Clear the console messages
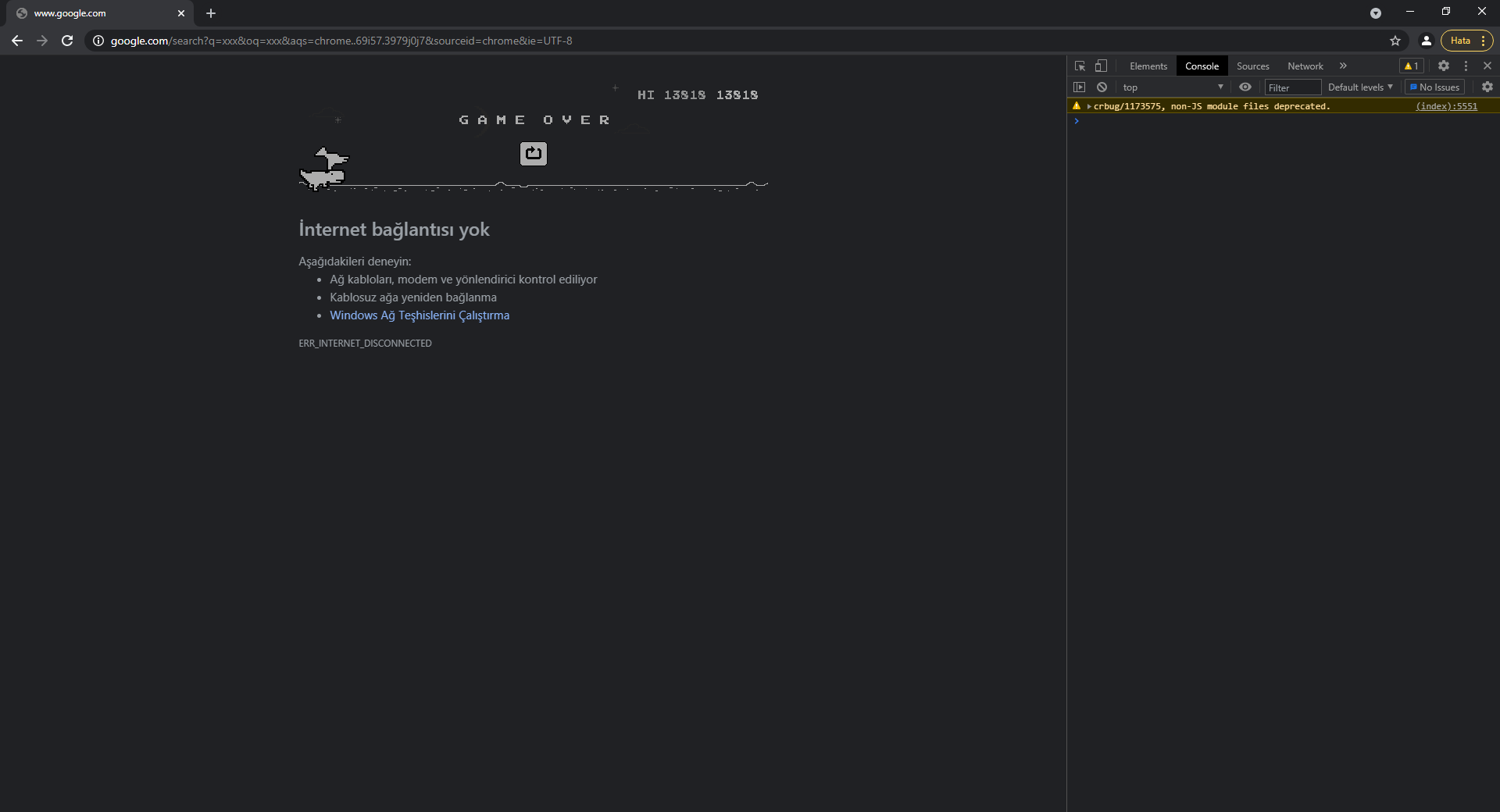This screenshot has height=812, width=1500. (x=1102, y=87)
